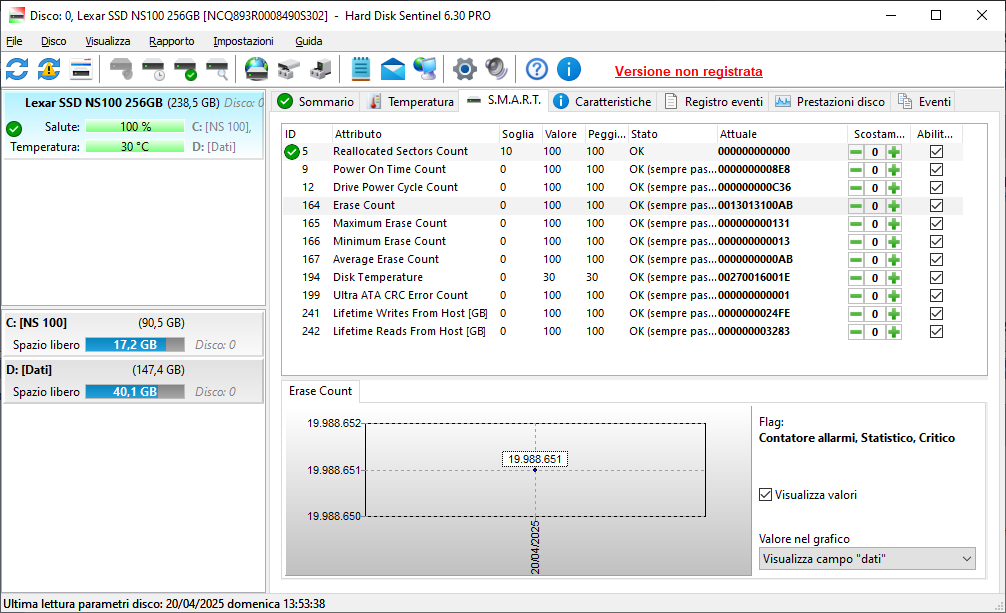Viewport: 1006px width, 613px height.
Task: Toggle Reallocated Sectors Count enabled checkbox
Action: [937, 152]
